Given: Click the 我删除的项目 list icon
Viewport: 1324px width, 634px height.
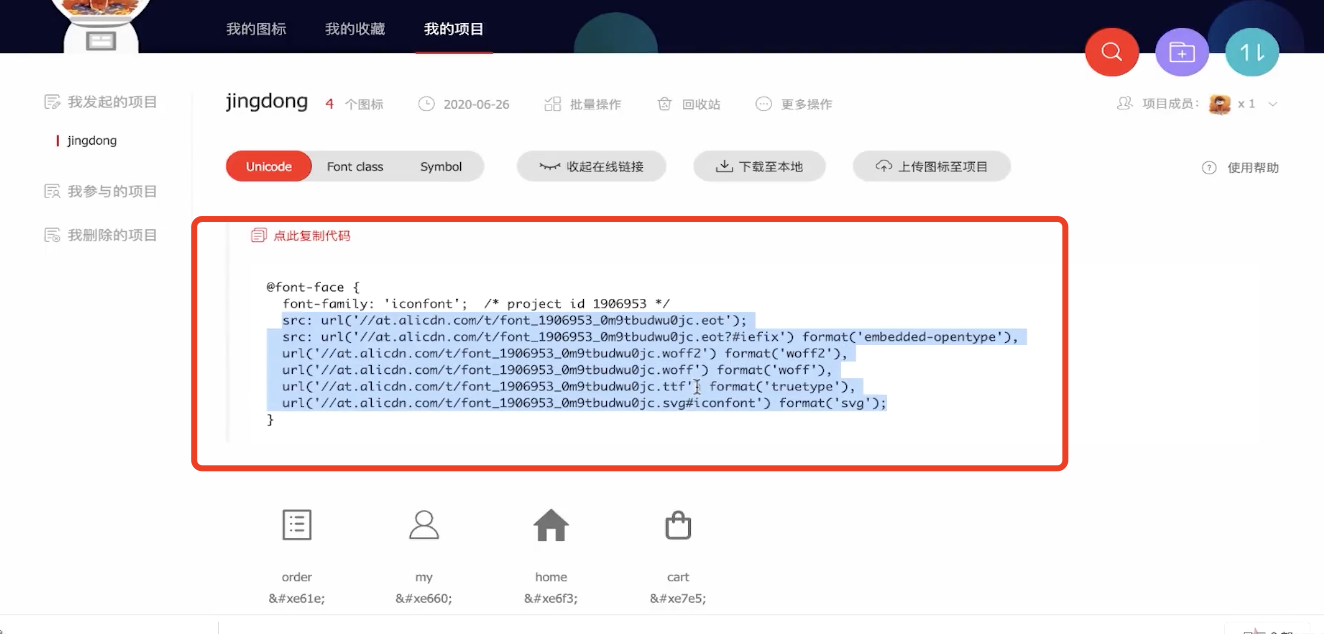Looking at the screenshot, I should point(53,235).
